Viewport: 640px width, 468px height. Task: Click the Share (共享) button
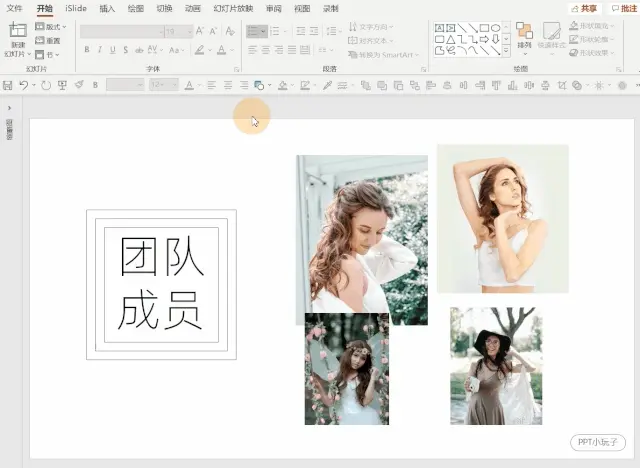tap(584, 9)
